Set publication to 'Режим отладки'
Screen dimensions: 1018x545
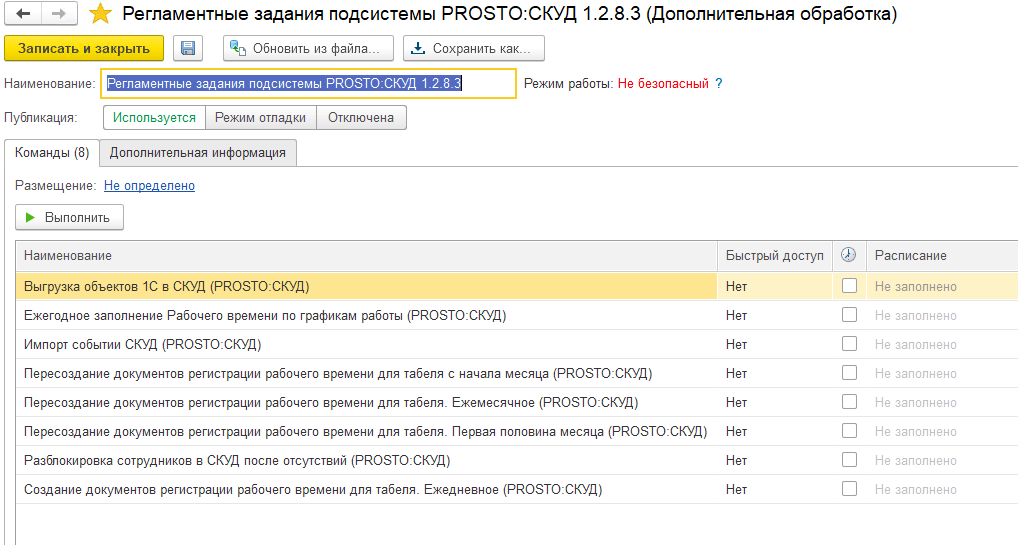click(260, 118)
